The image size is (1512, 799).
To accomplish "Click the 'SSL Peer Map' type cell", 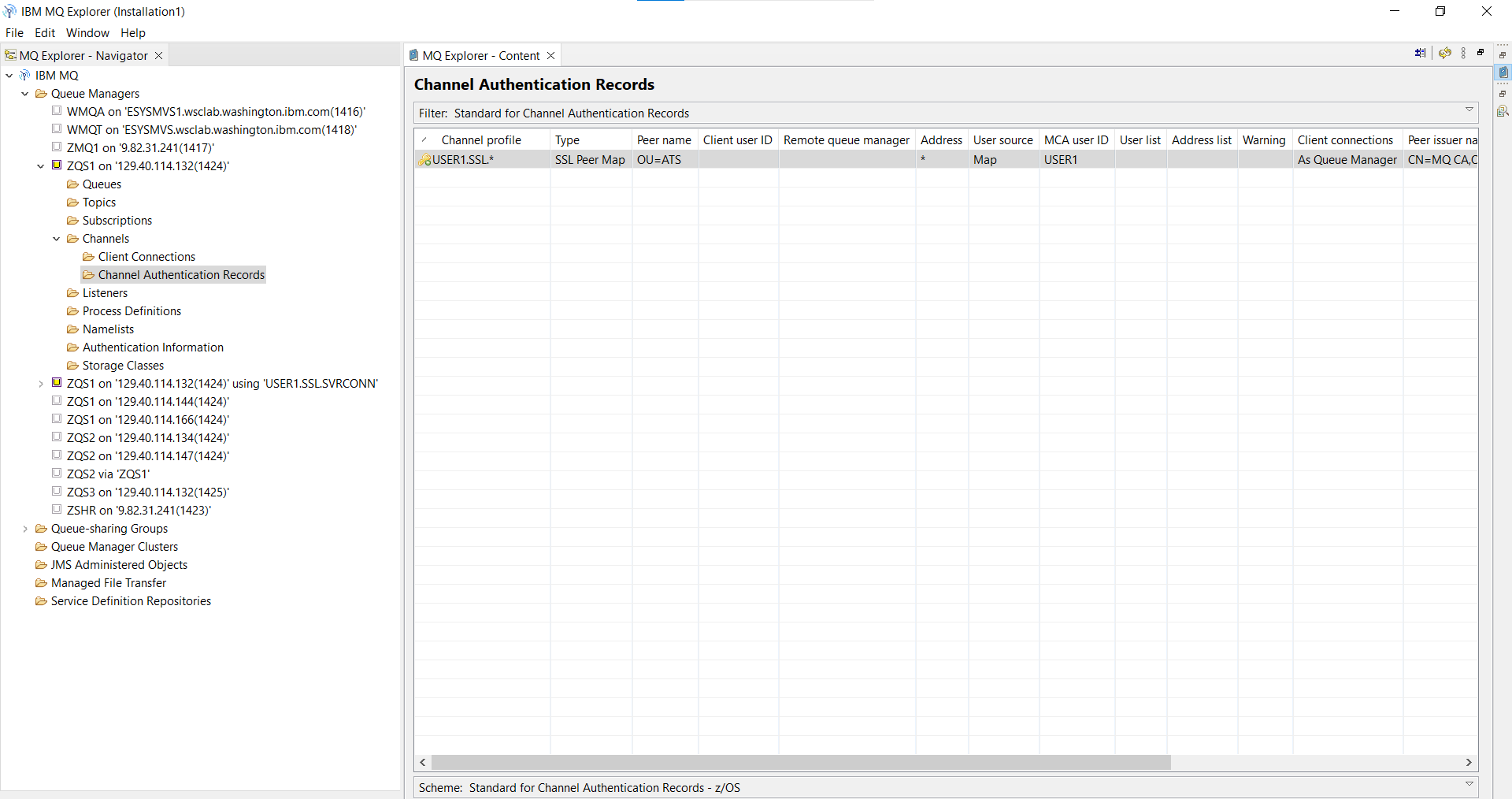I will pos(590,160).
